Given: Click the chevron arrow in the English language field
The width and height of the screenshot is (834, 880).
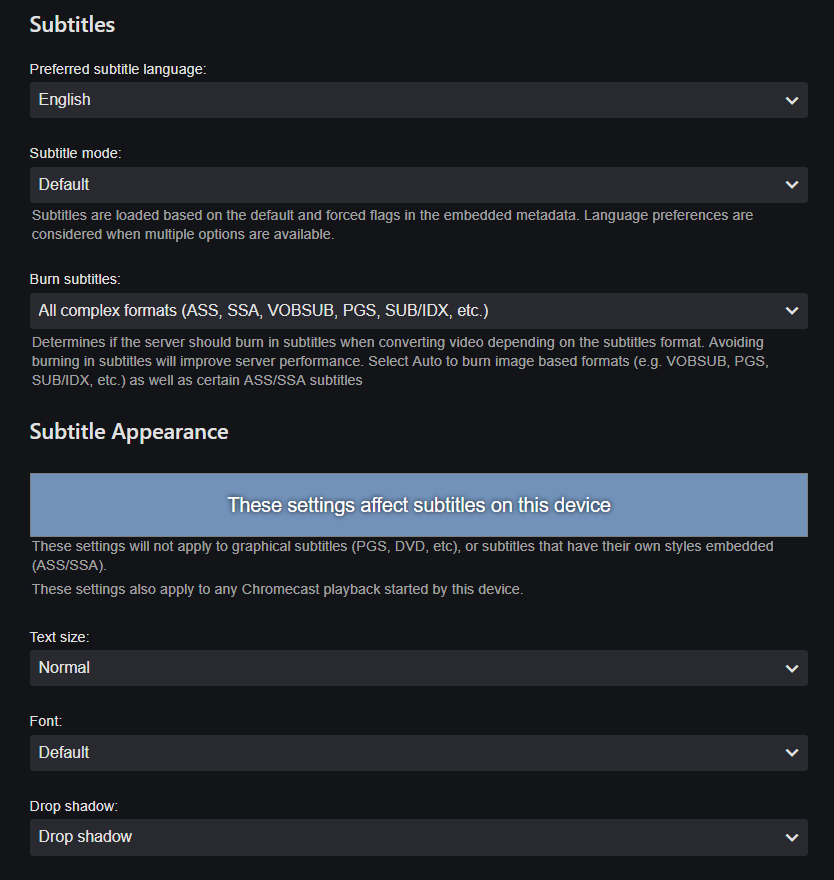Looking at the screenshot, I should [792, 100].
